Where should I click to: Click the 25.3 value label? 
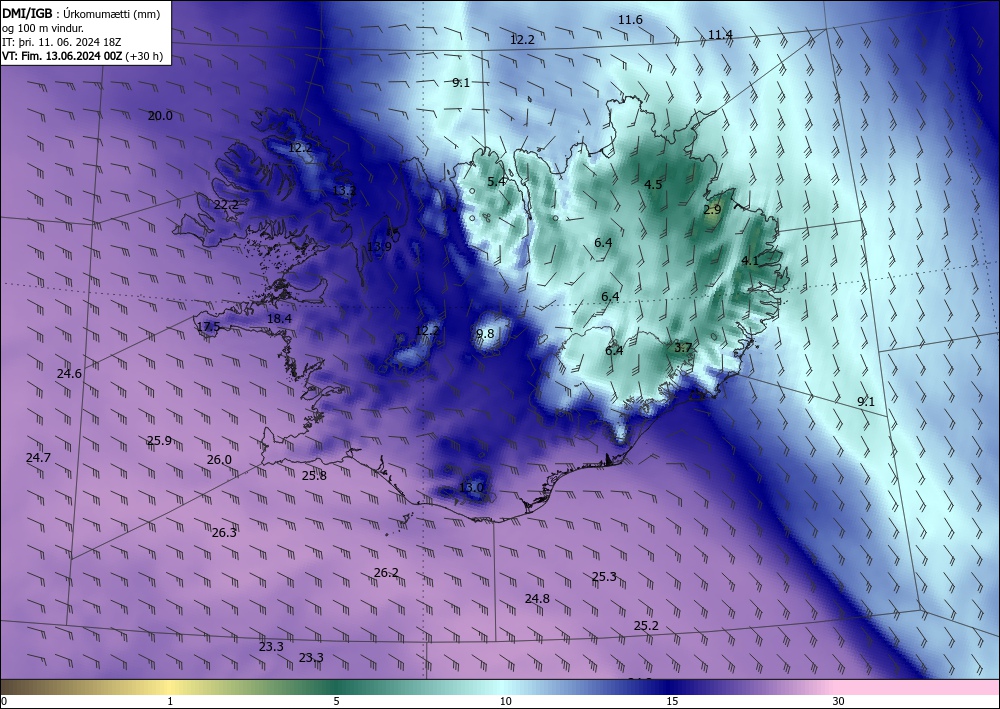point(604,576)
